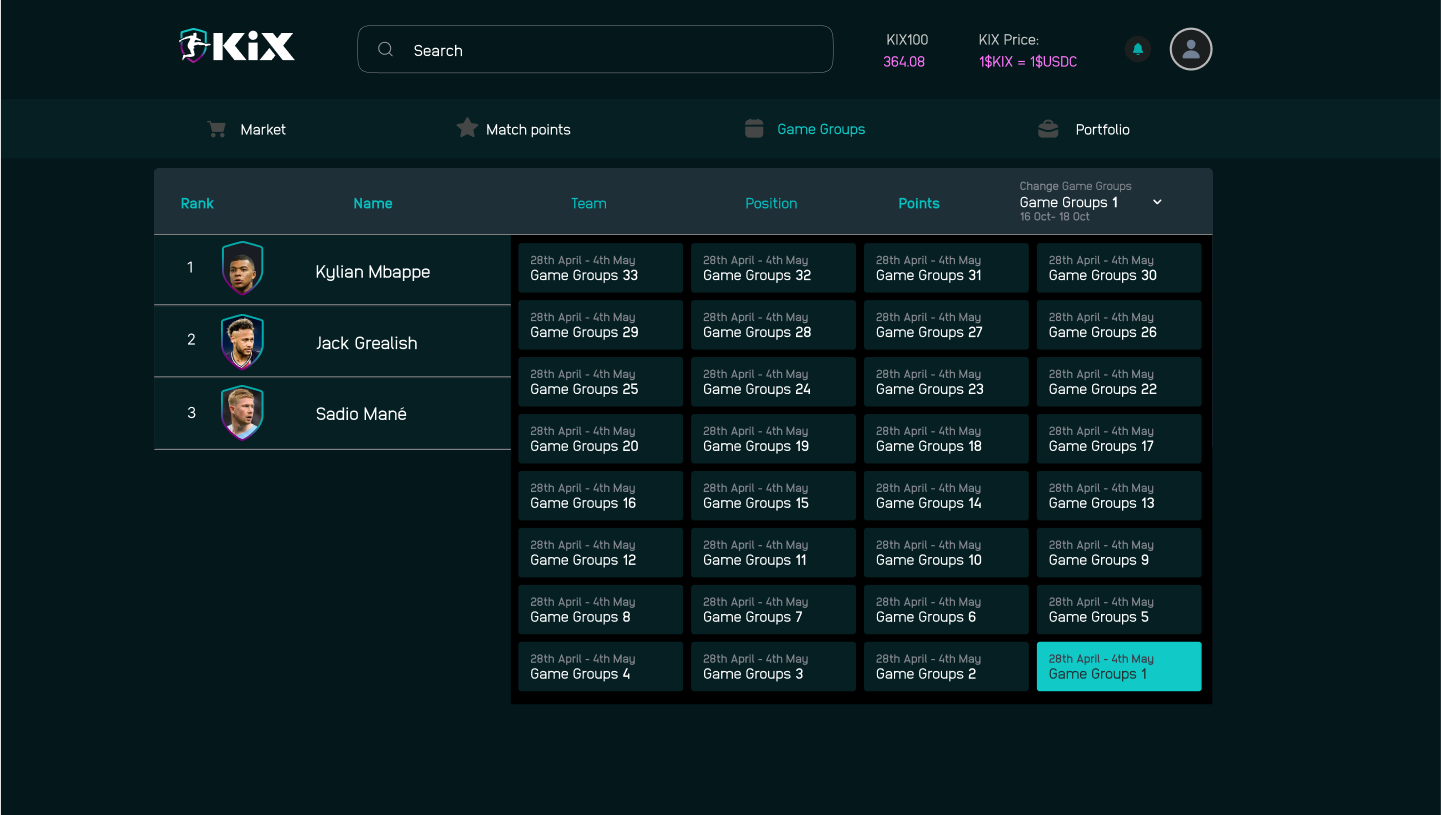Pick Game Groups 20 option

point(600,439)
